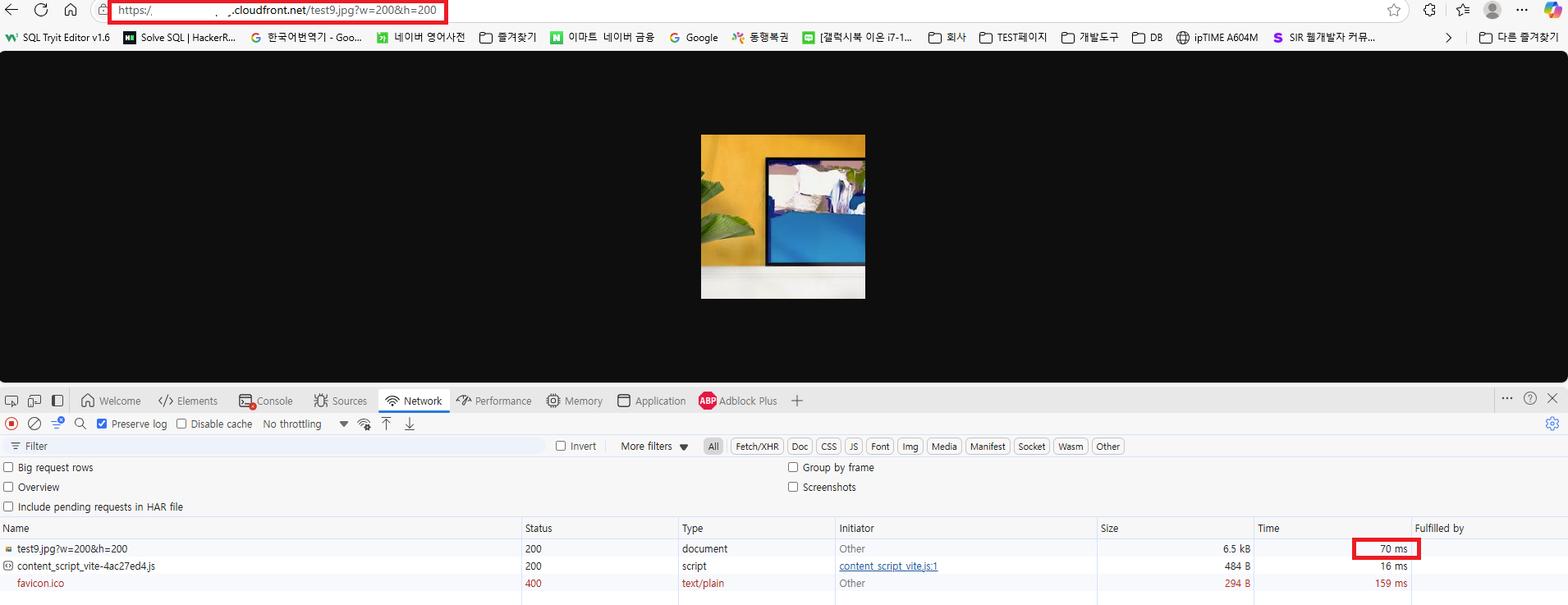Toggle the network filter bar icon
Image resolution: width=1568 pixels, height=605 pixels.
57,424
